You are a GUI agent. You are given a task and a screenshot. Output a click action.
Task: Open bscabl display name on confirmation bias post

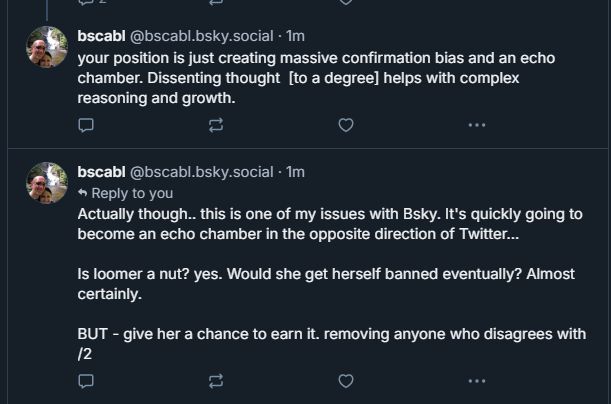(x=101, y=36)
